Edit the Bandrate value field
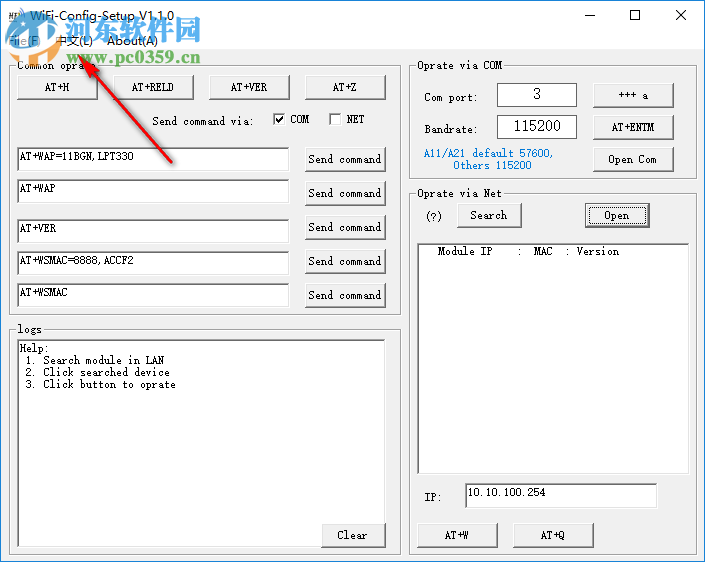The height and width of the screenshot is (562, 705). (537, 127)
